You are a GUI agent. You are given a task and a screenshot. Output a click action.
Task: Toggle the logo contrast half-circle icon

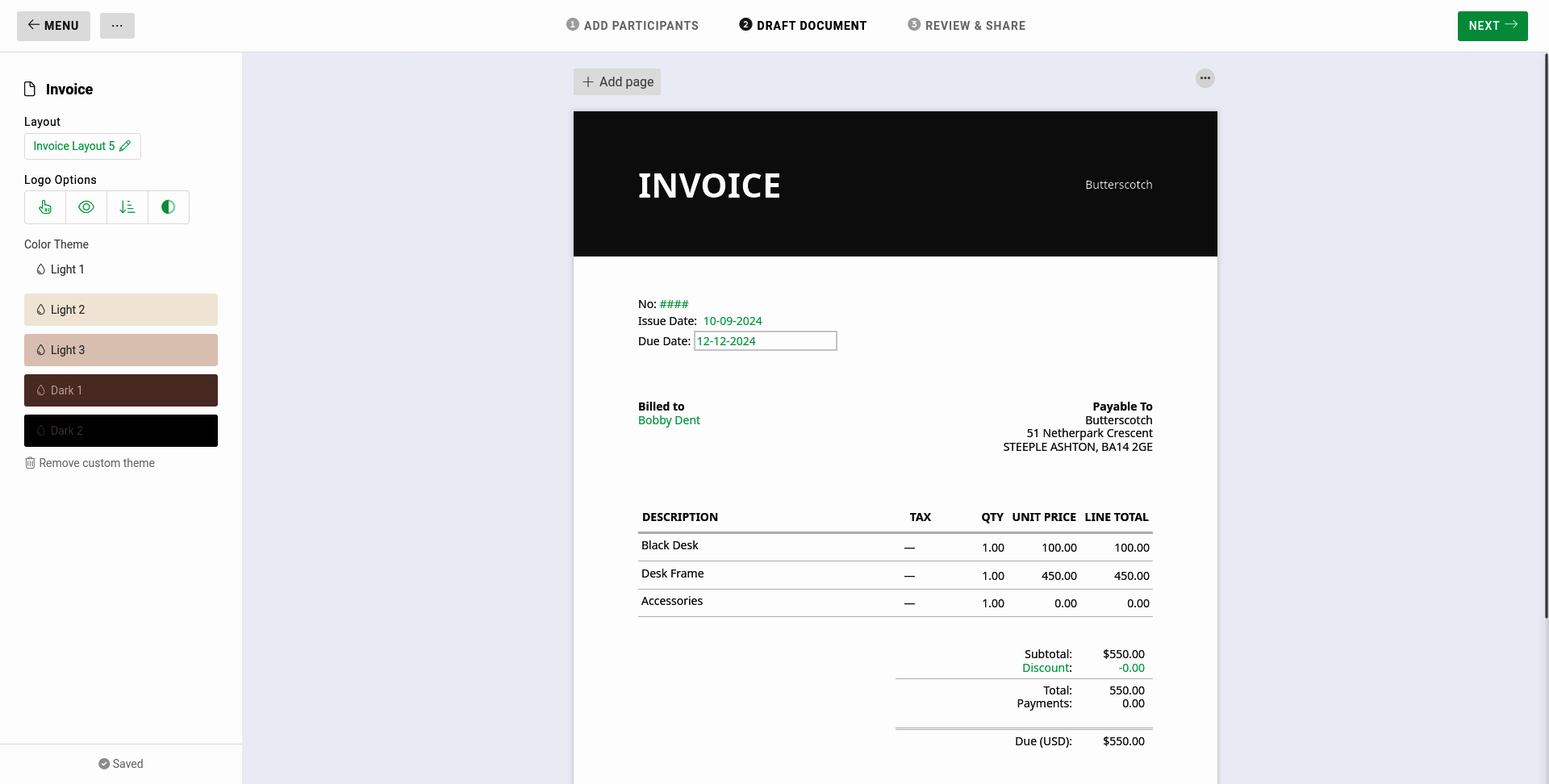pyautogui.click(x=168, y=207)
